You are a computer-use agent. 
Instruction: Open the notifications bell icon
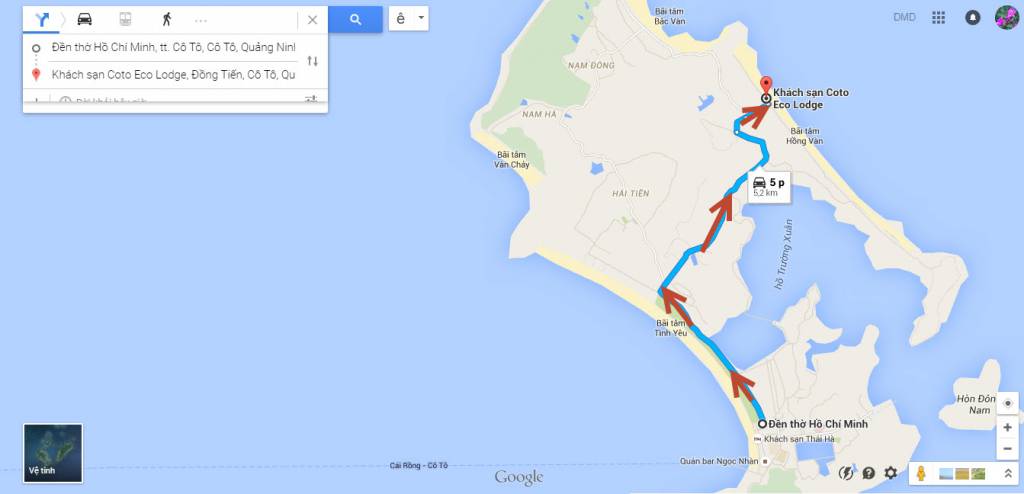972,18
